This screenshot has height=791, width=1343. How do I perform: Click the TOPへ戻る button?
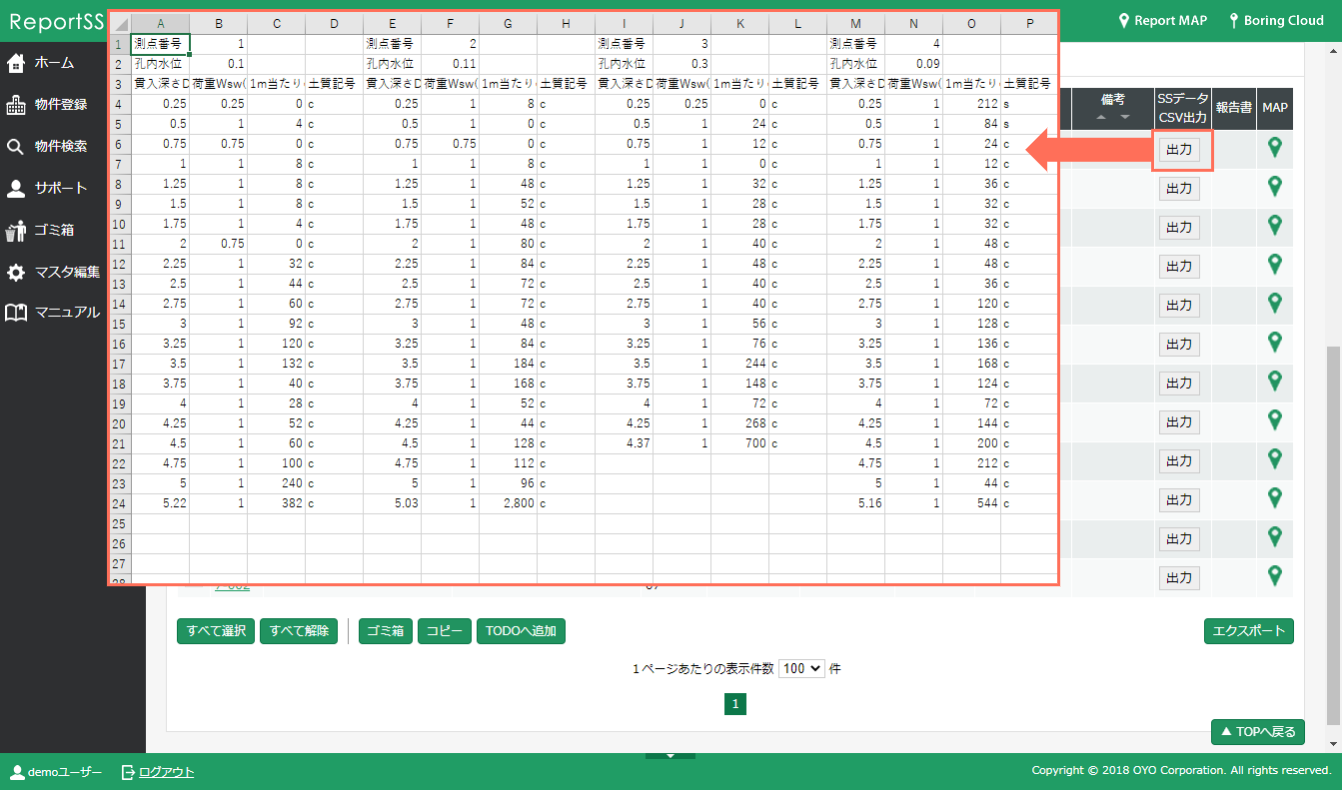pos(1257,732)
